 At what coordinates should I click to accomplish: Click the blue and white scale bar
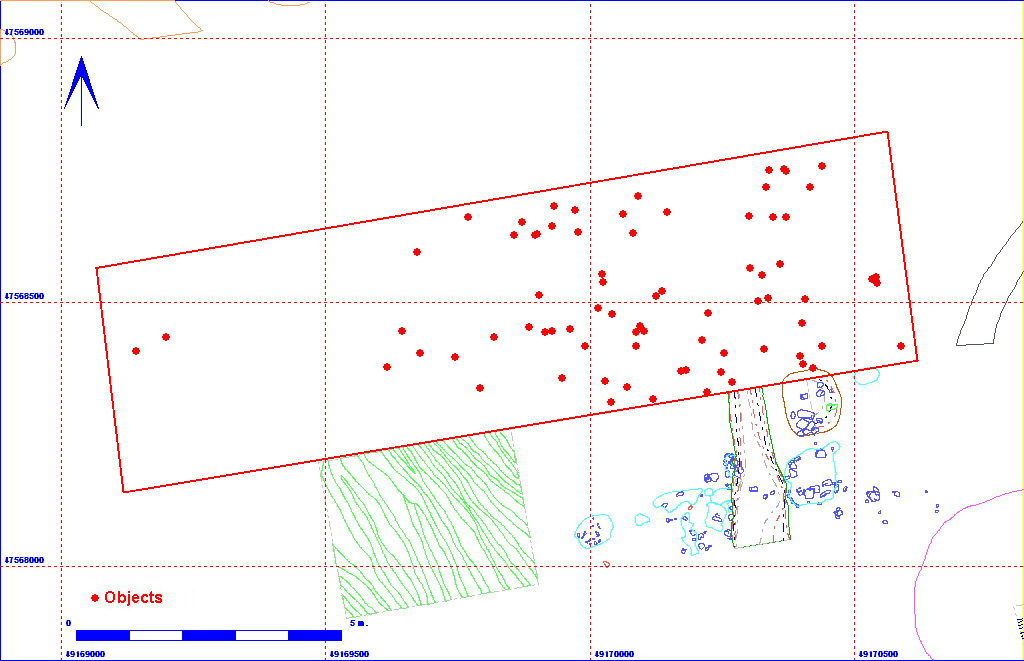(x=209, y=636)
